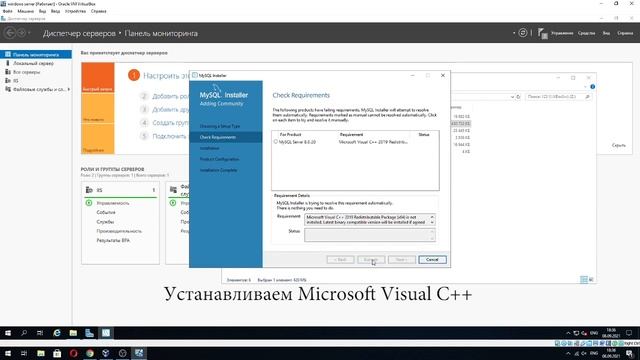The height and width of the screenshot is (360, 640).
Task: Select Панель мониторинга in the left pane
Action: pyautogui.click(x=36, y=54)
